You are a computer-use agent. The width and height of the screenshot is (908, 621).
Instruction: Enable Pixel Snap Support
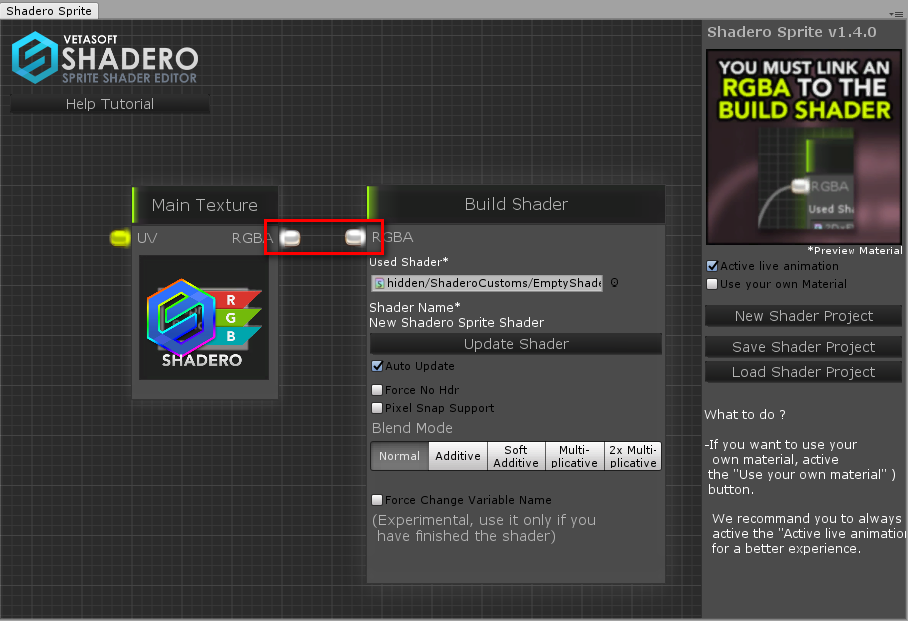click(377, 408)
